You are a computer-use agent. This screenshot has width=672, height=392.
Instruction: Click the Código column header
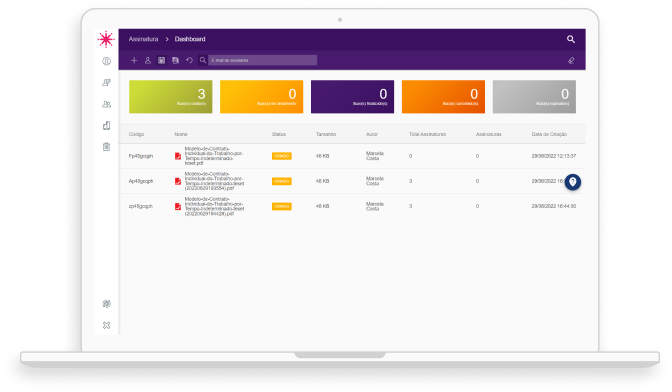(x=136, y=134)
